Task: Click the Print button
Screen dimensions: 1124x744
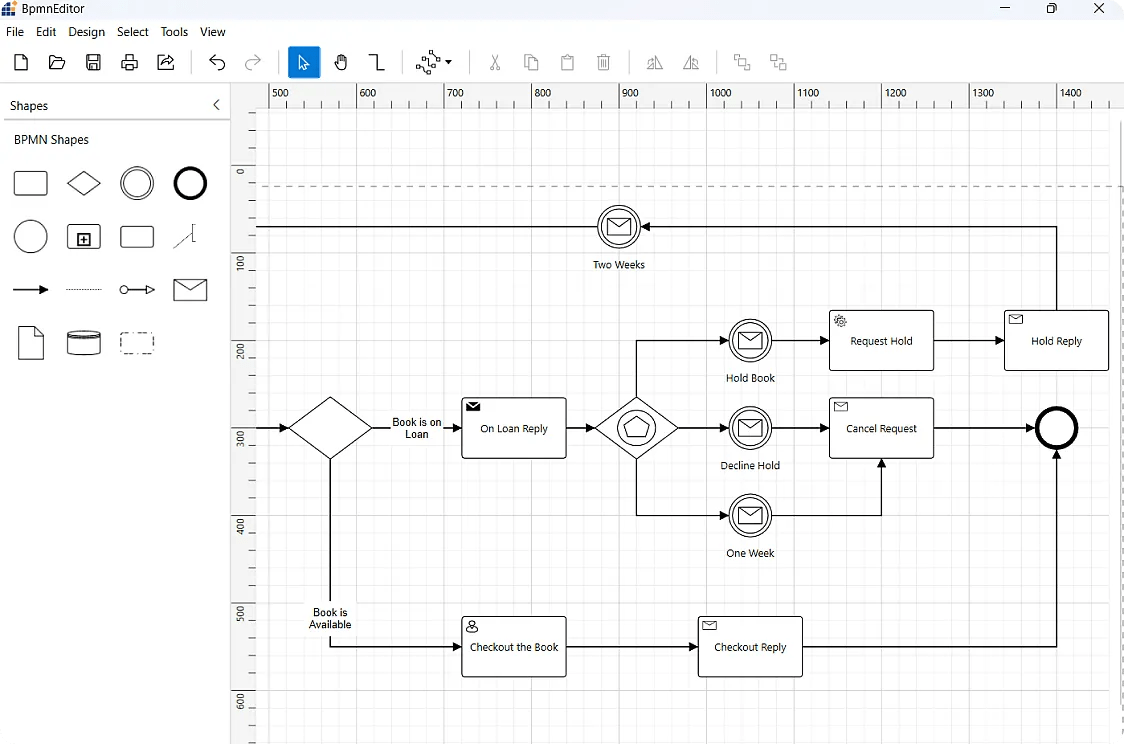Action: pos(129,62)
